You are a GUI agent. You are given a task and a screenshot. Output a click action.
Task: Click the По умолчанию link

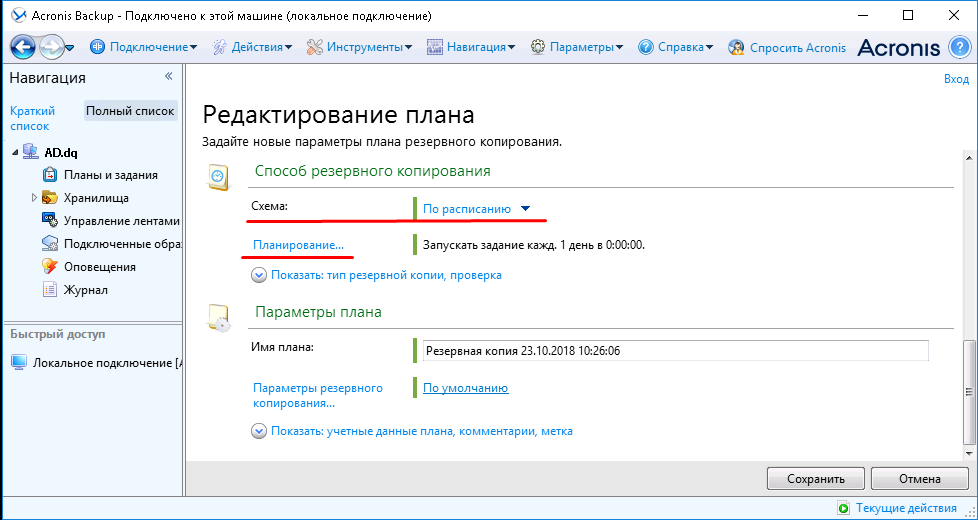coord(465,388)
